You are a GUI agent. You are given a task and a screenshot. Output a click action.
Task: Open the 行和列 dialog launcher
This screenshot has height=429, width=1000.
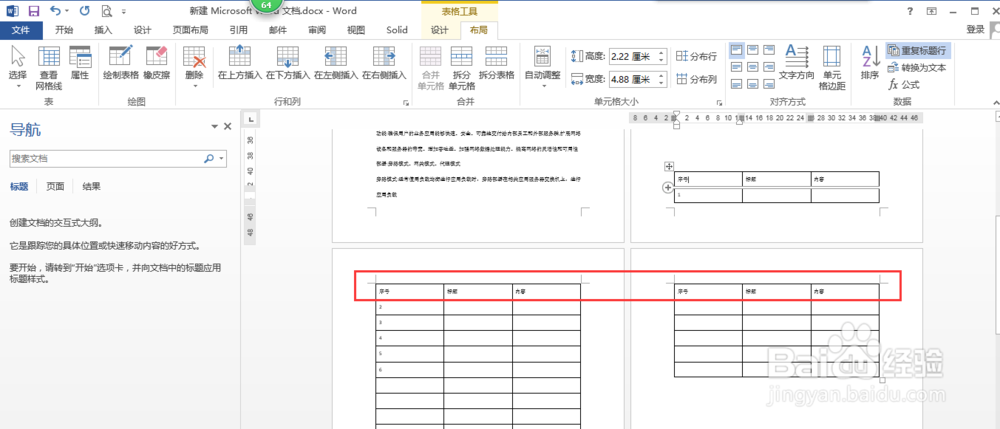(x=406, y=102)
